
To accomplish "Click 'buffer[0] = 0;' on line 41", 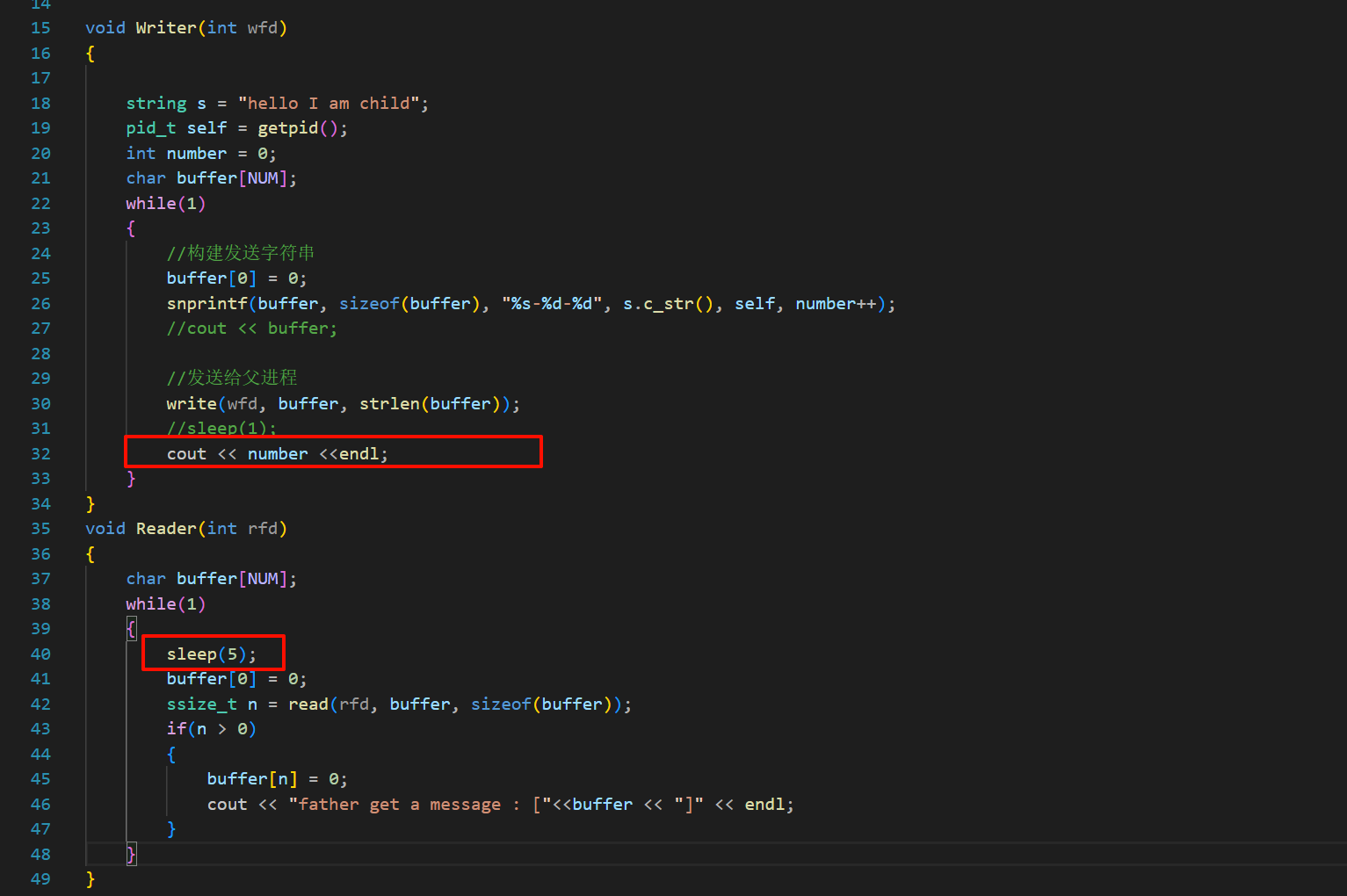I will [x=237, y=679].
